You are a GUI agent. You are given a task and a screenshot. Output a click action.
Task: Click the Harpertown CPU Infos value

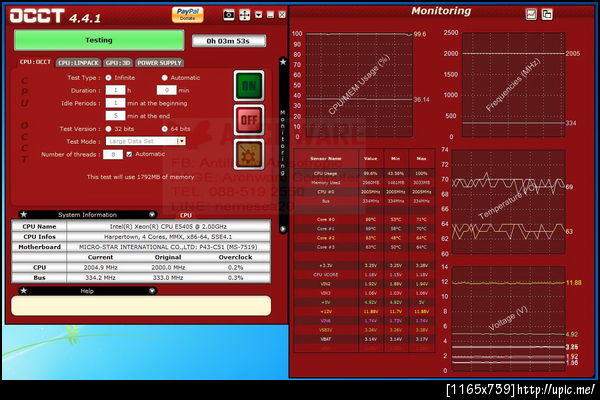click(x=168, y=237)
